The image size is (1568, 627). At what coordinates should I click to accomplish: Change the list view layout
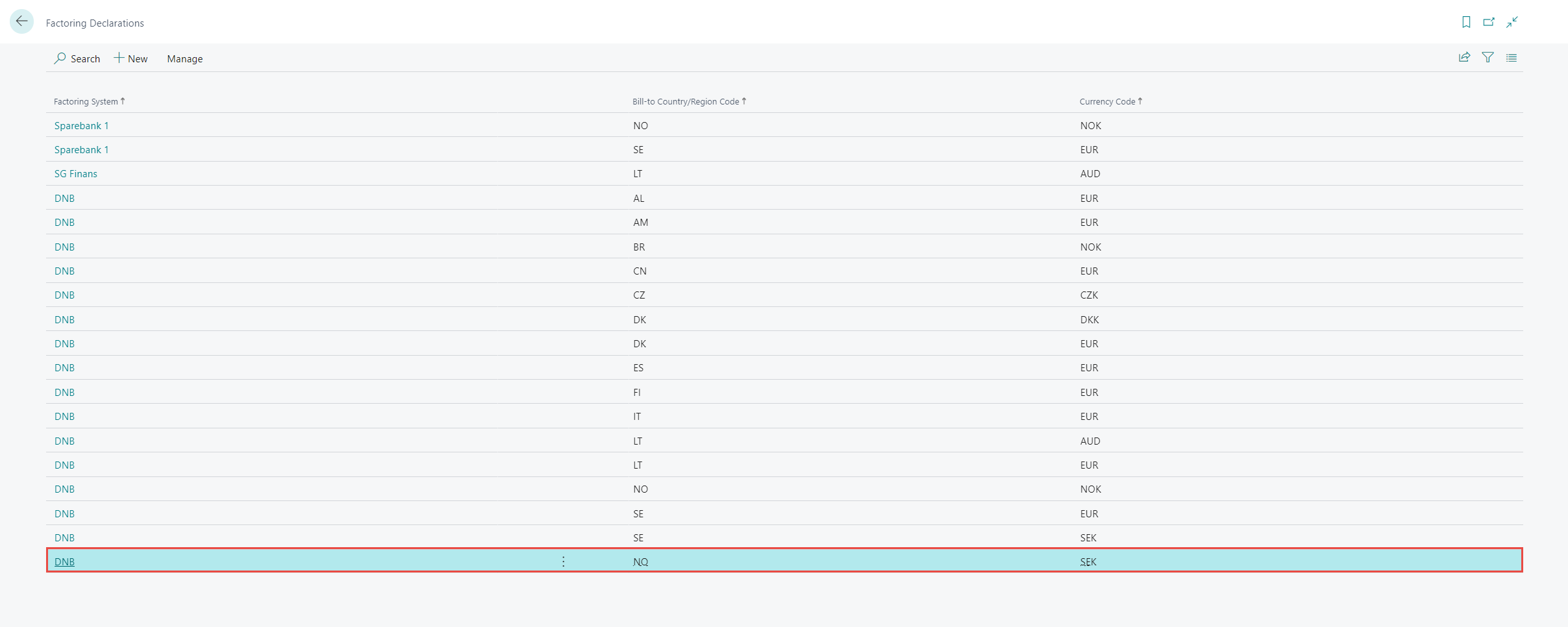click(x=1512, y=58)
